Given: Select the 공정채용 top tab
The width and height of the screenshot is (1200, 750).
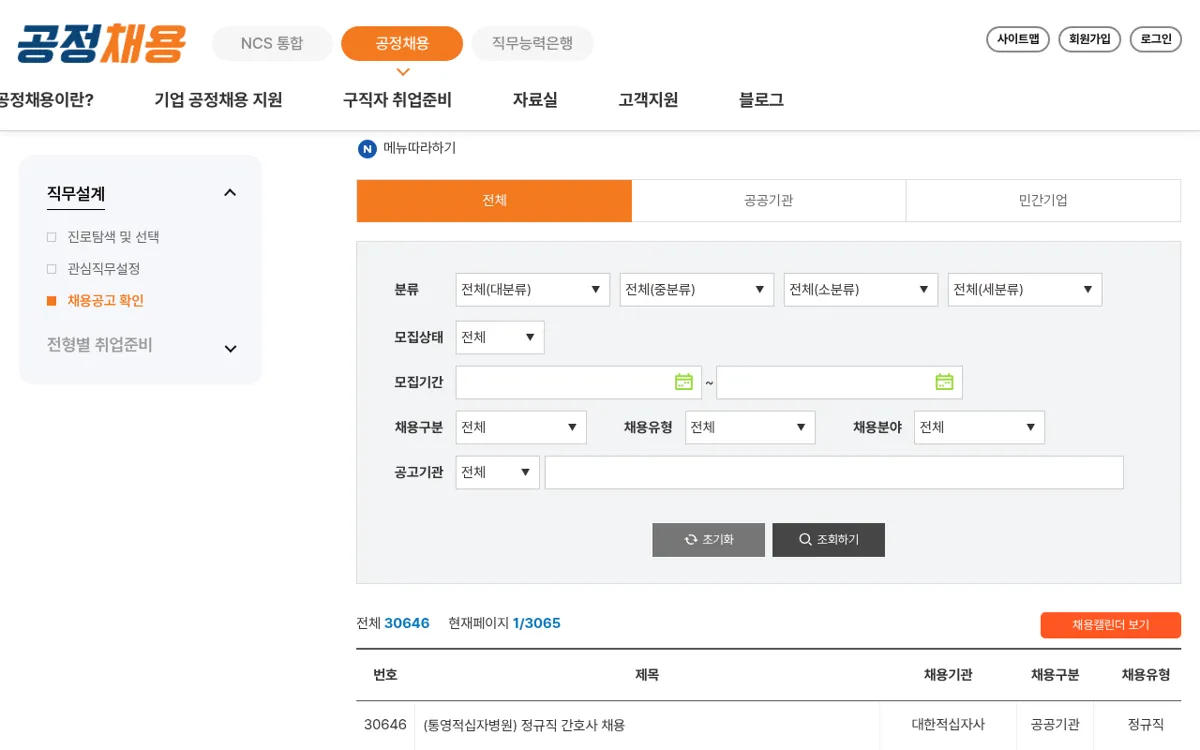Looking at the screenshot, I should (x=402, y=43).
